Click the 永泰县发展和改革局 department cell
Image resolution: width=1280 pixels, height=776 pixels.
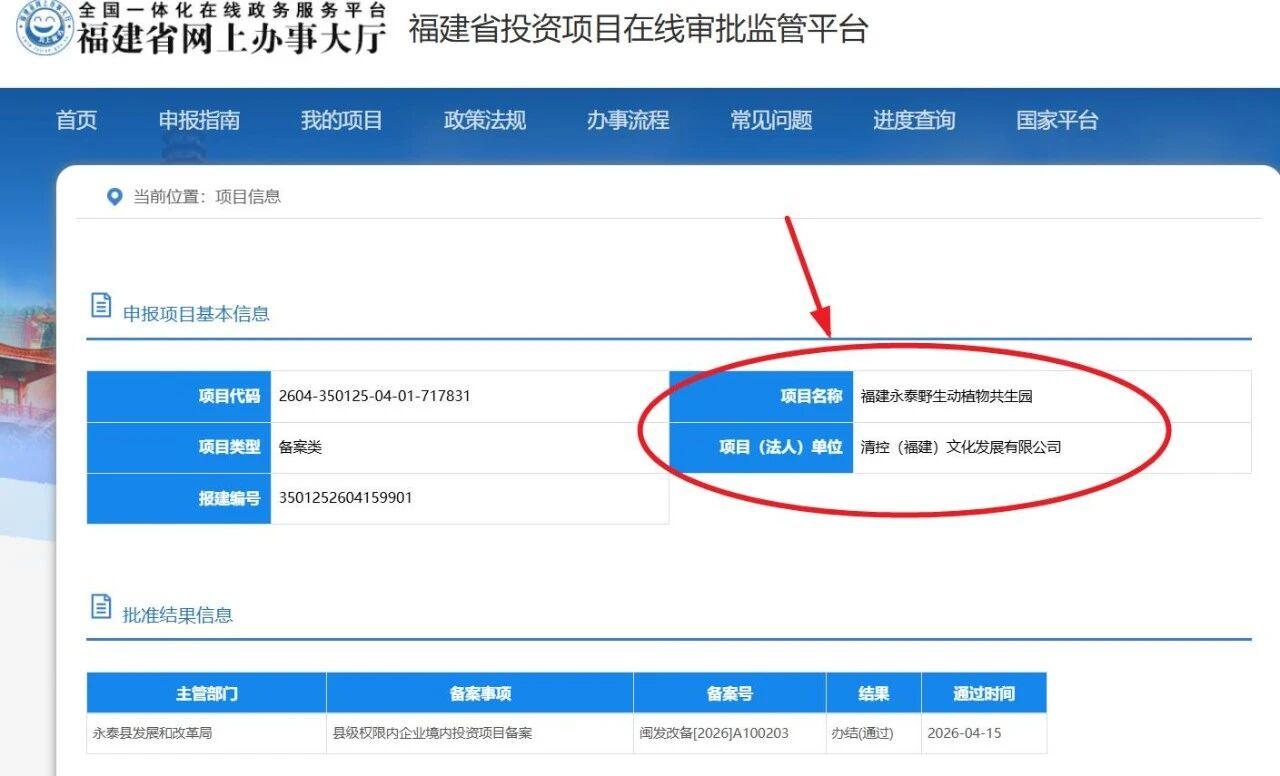(149, 733)
